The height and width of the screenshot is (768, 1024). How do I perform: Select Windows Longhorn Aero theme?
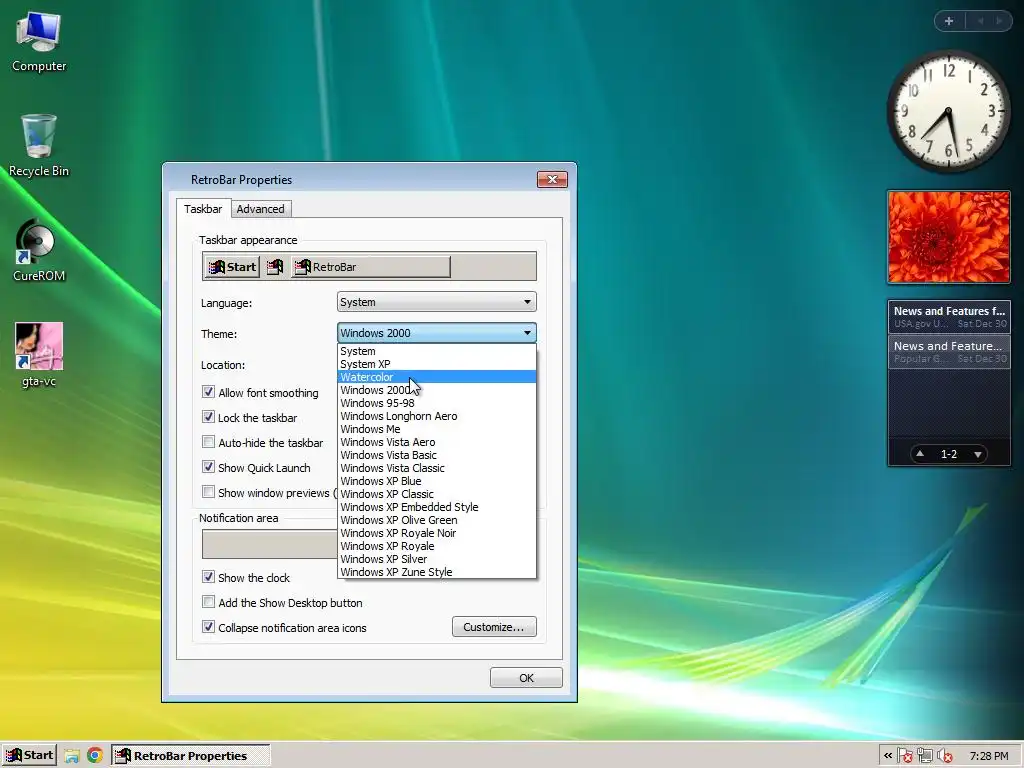click(x=436, y=416)
